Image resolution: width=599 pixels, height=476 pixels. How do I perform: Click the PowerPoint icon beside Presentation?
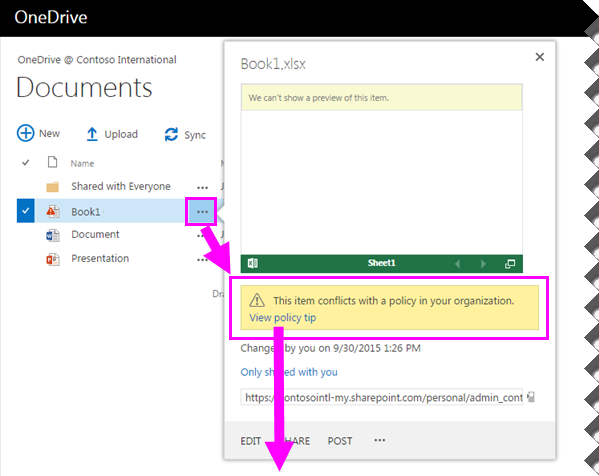53,259
